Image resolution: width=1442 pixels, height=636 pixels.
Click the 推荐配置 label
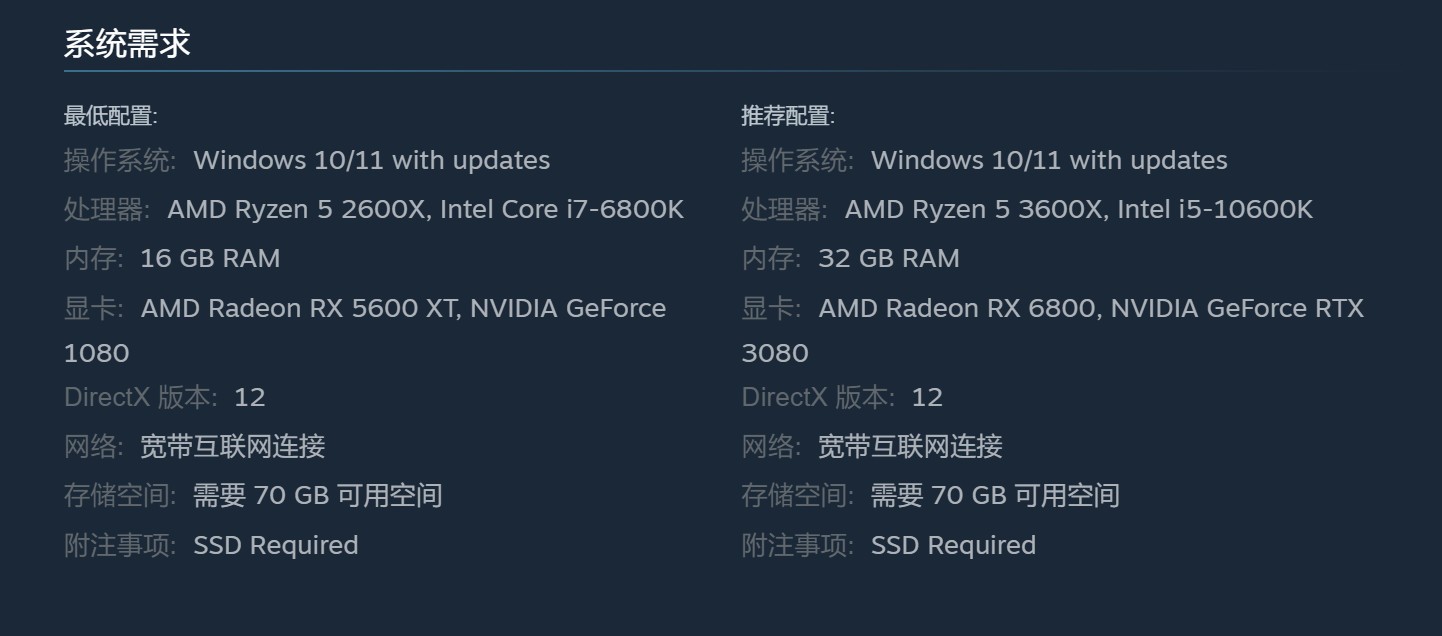tap(787, 116)
